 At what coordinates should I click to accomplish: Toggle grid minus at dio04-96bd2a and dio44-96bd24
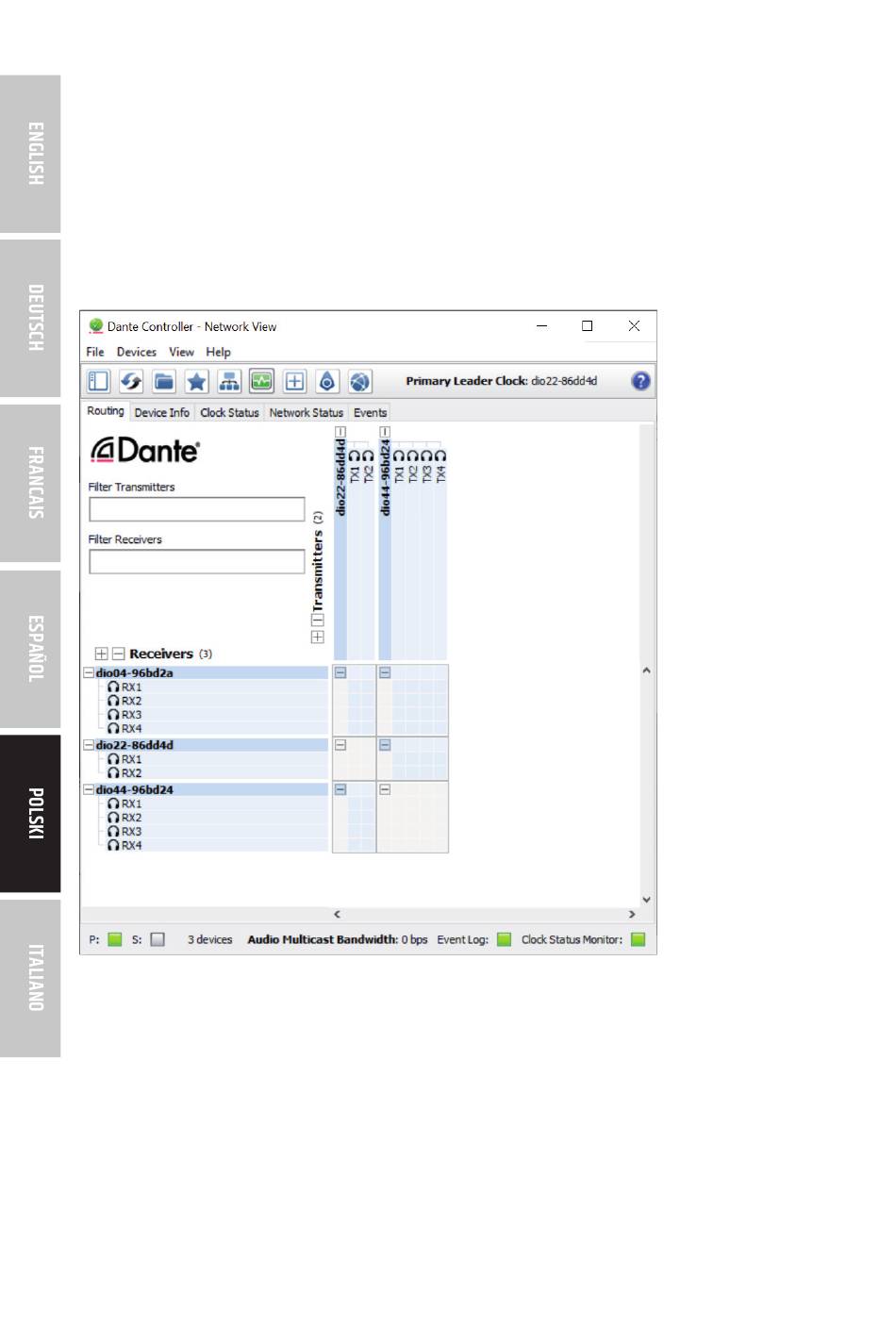click(385, 673)
